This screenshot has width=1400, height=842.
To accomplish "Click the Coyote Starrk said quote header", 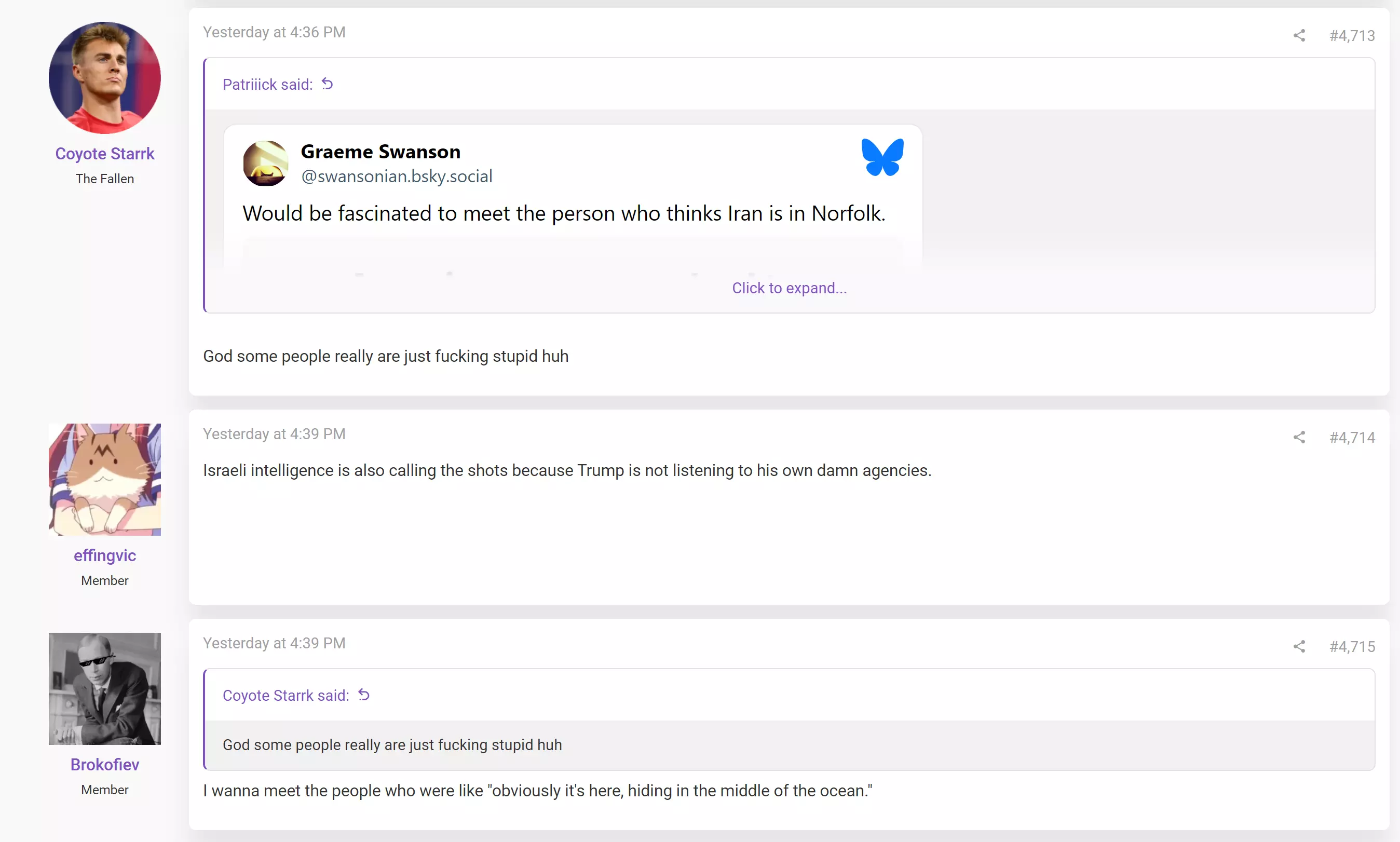I will click(x=286, y=696).
